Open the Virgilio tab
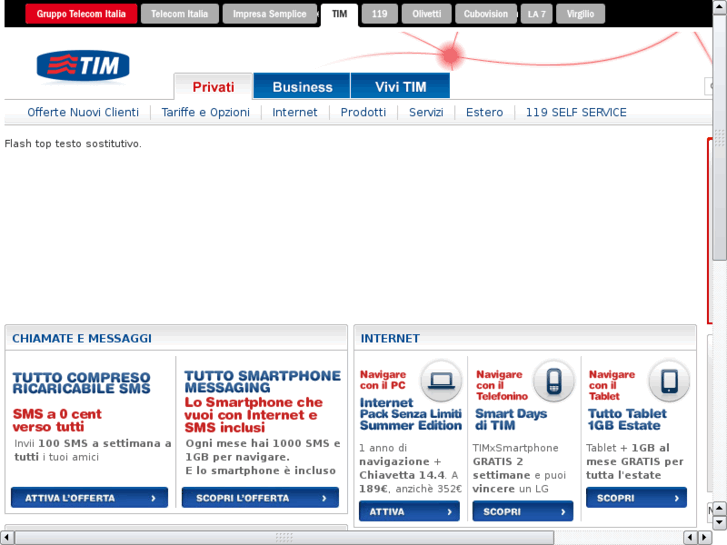The height and width of the screenshot is (545, 727). click(x=580, y=14)
